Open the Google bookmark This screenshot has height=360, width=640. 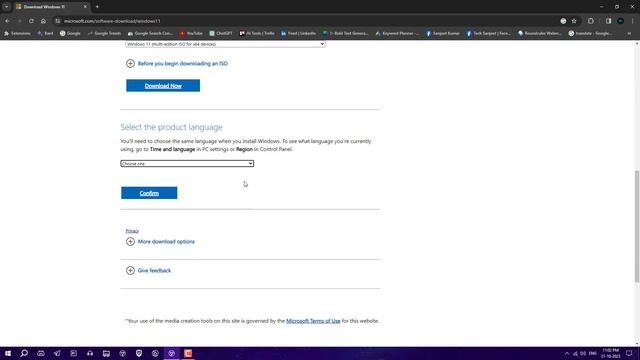pos(70,33)
